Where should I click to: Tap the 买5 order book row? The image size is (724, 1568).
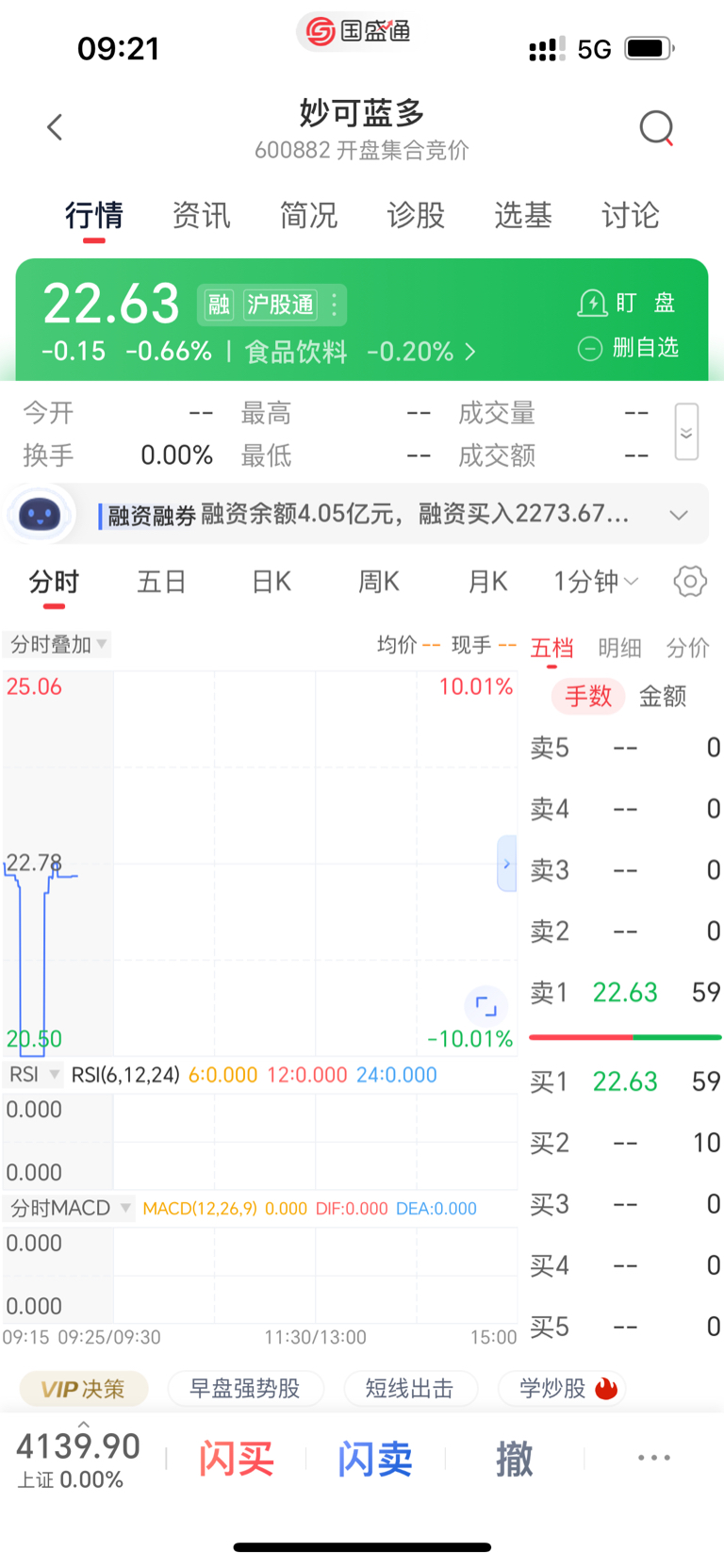point(625,1327)
